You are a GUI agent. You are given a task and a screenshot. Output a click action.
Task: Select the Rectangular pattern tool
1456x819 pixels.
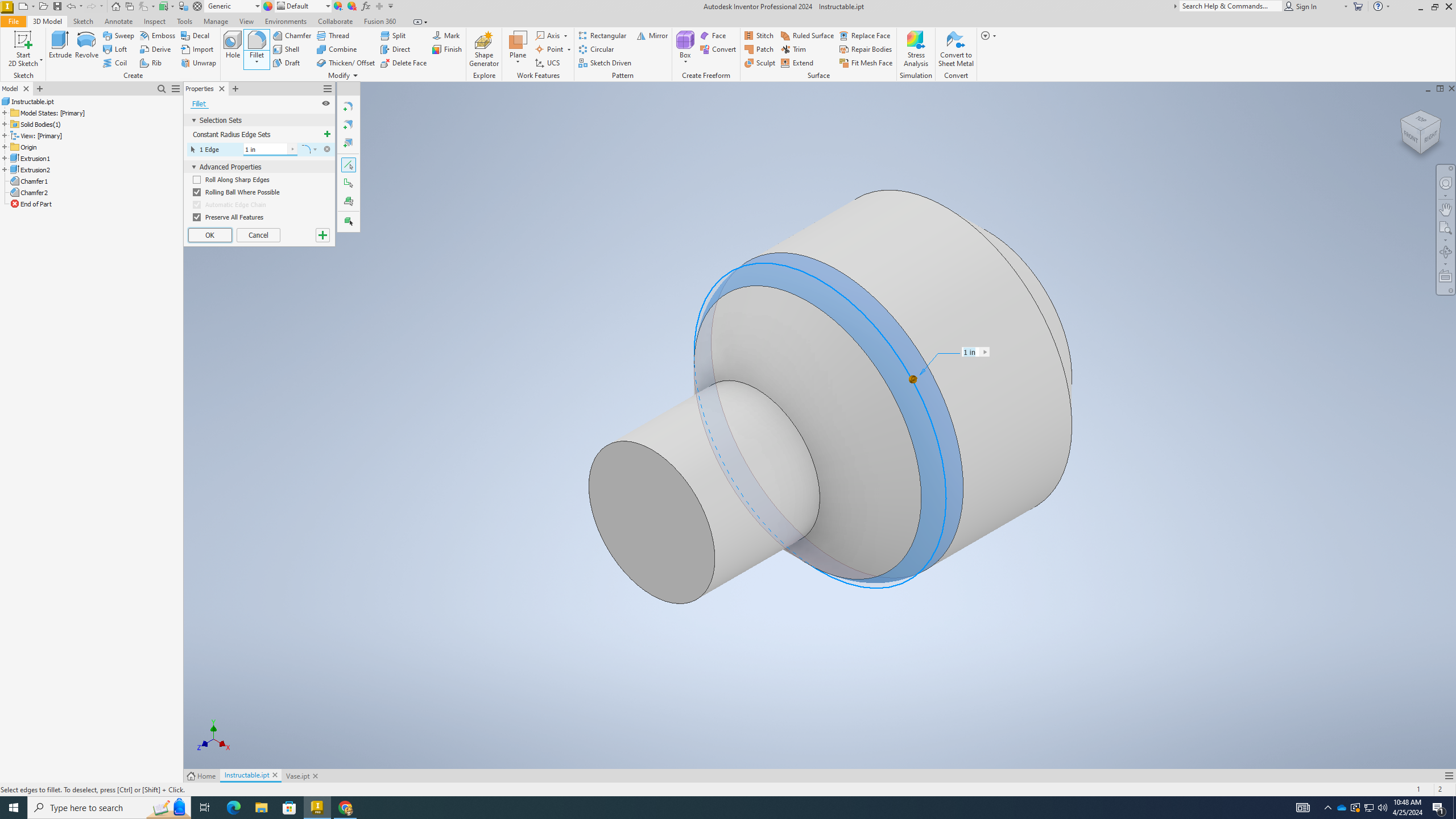(602, 35)
